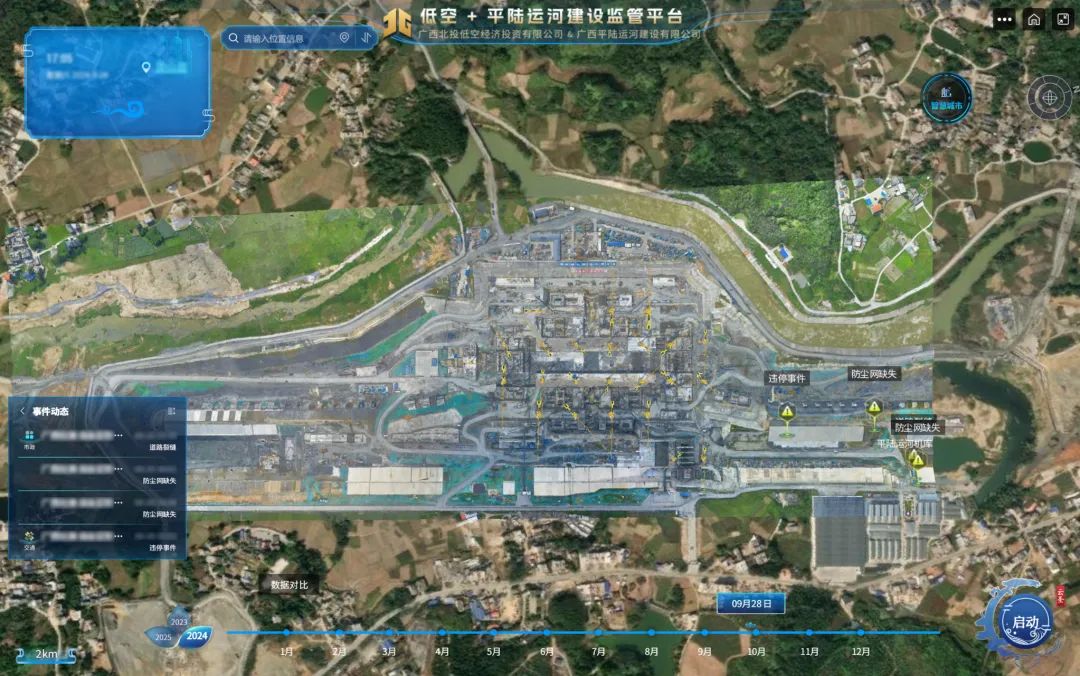Expand event list using panel's top-right icon
Viewport: 1080px width, 676px height.
click(x=171, y=411)
